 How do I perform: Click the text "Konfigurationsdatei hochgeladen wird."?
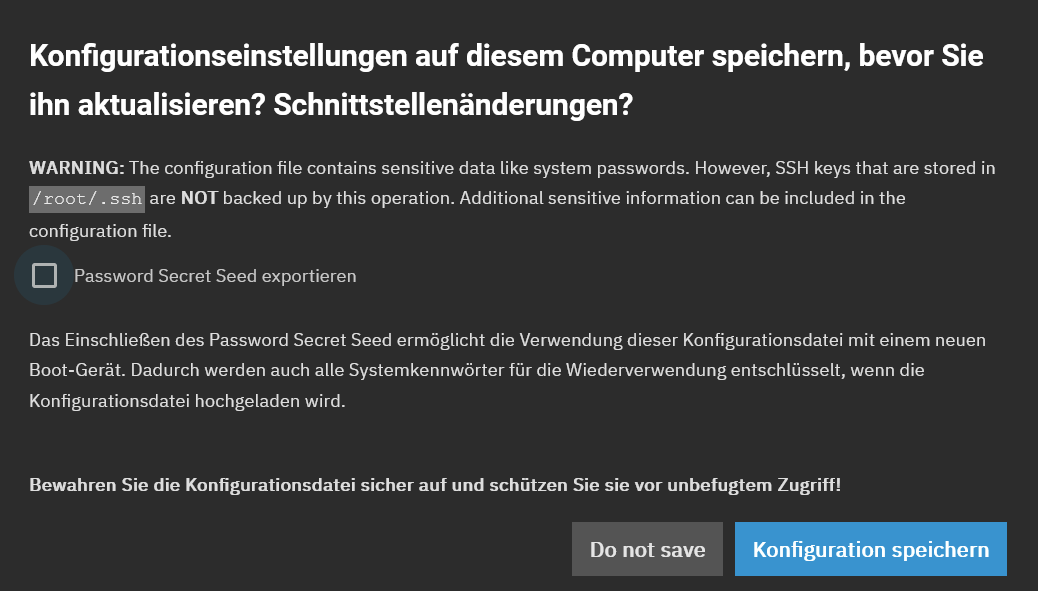(x=186, y=400)
